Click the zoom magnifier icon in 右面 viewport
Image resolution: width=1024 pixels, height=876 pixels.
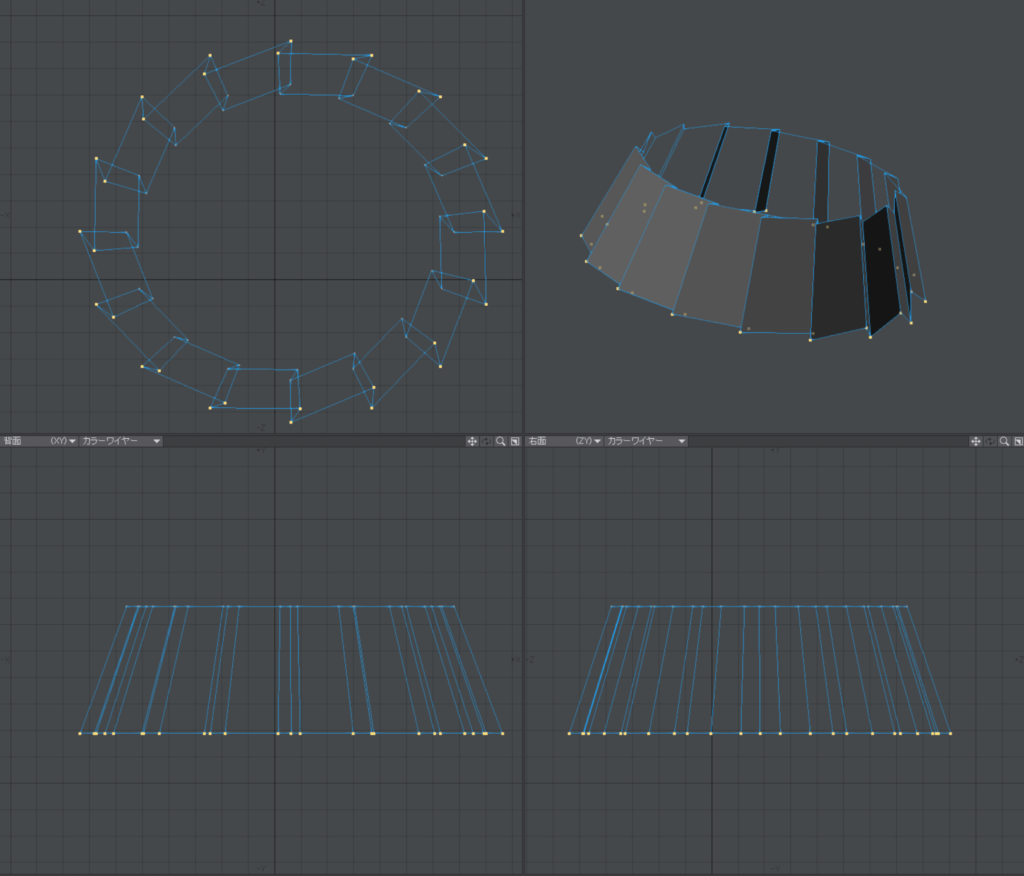tap(1004, 442)
